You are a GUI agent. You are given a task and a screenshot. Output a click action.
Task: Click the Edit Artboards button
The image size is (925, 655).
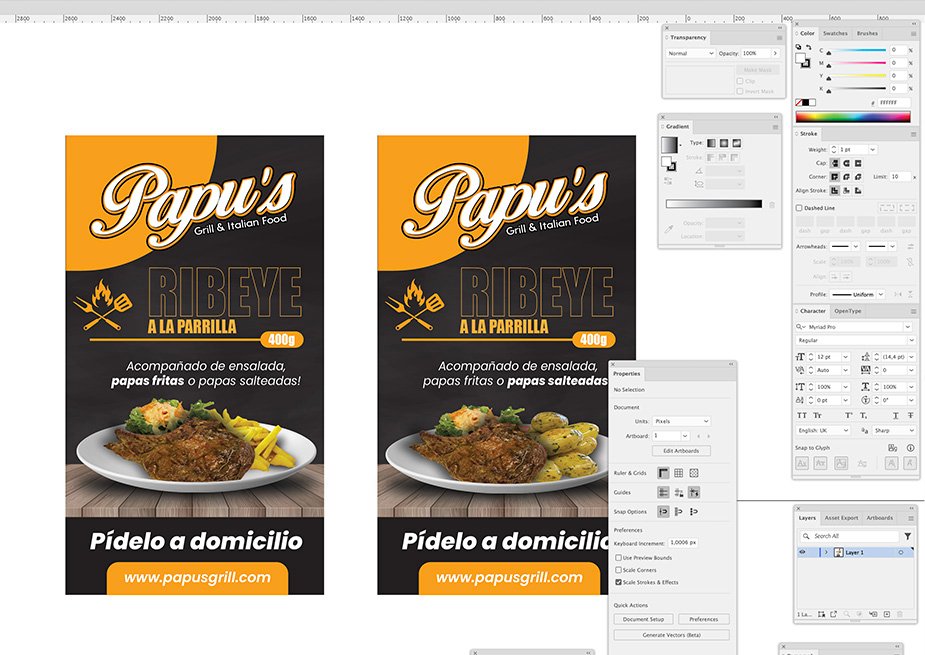[681, 451]
